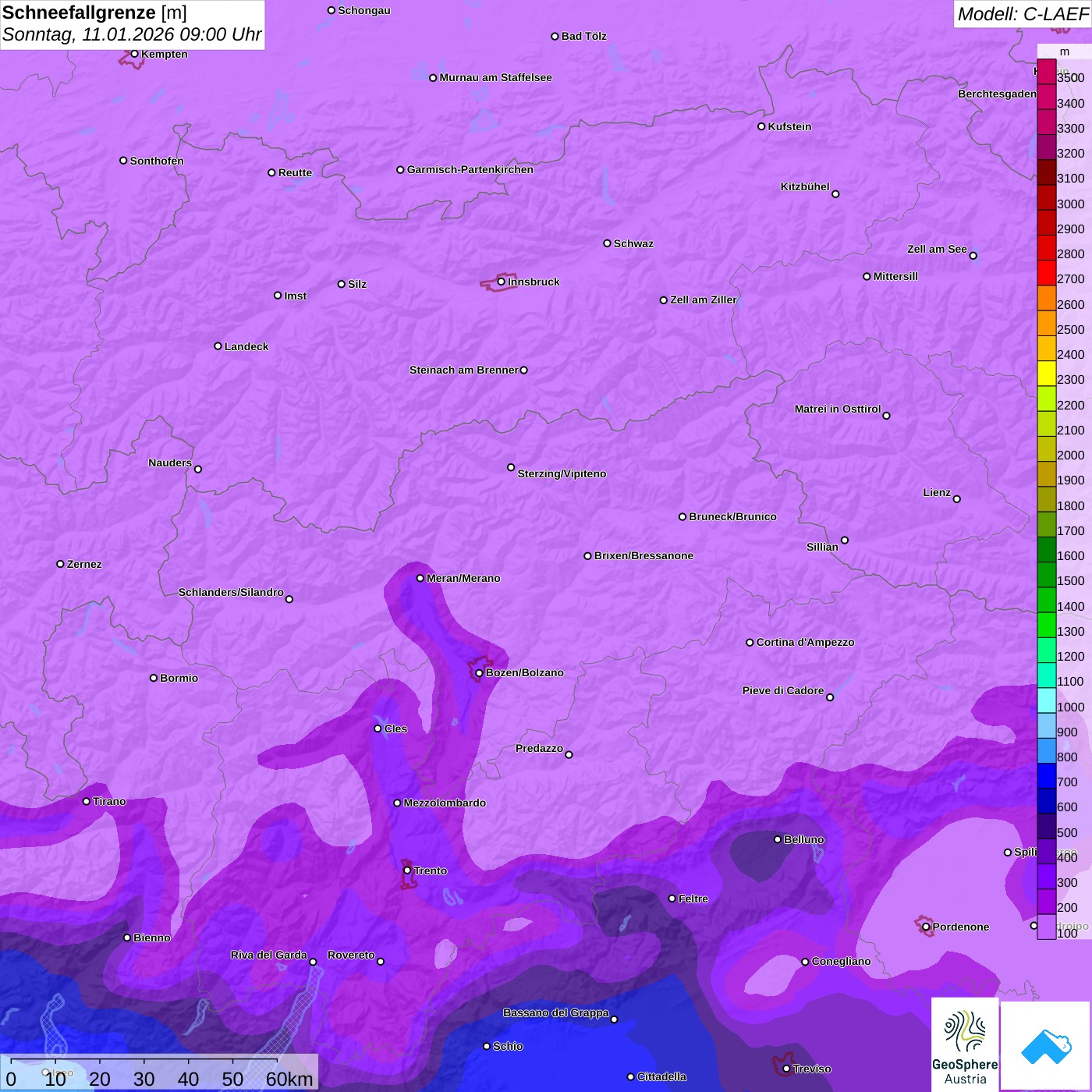This screenshot has width=1092, height=1092.
Task: Click the Murnau am Staffelsee label
Action: pos(495,77)
